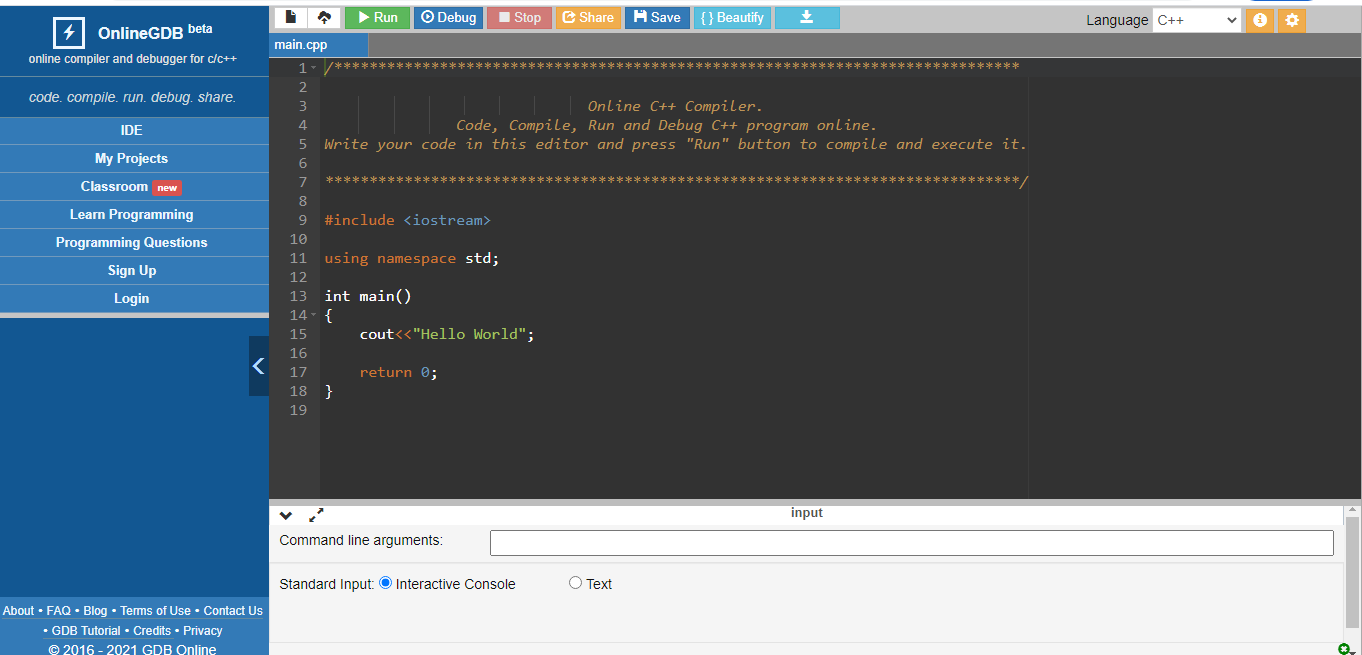Click the Command line arguments field
Viewport: 1362px width, 655px height.
coord(911,543)
